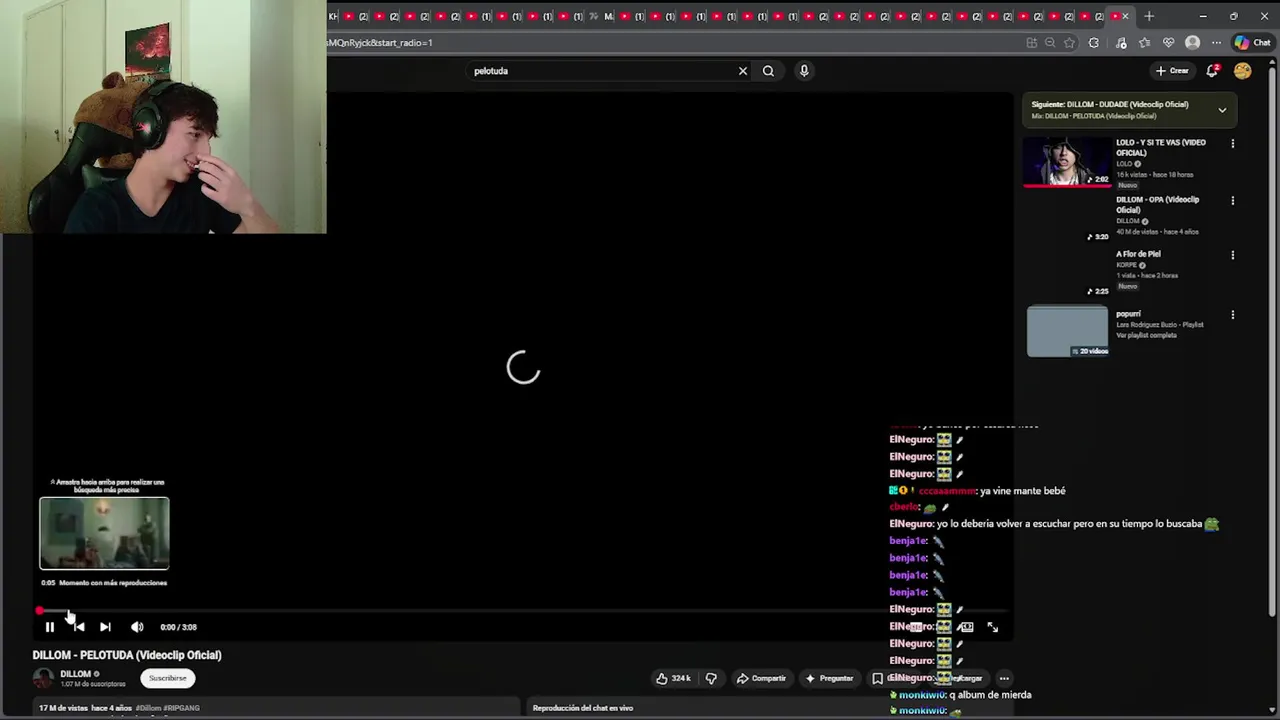Mute the player volume speaker icon
The image size is (1280, 720).
(137, 627)
